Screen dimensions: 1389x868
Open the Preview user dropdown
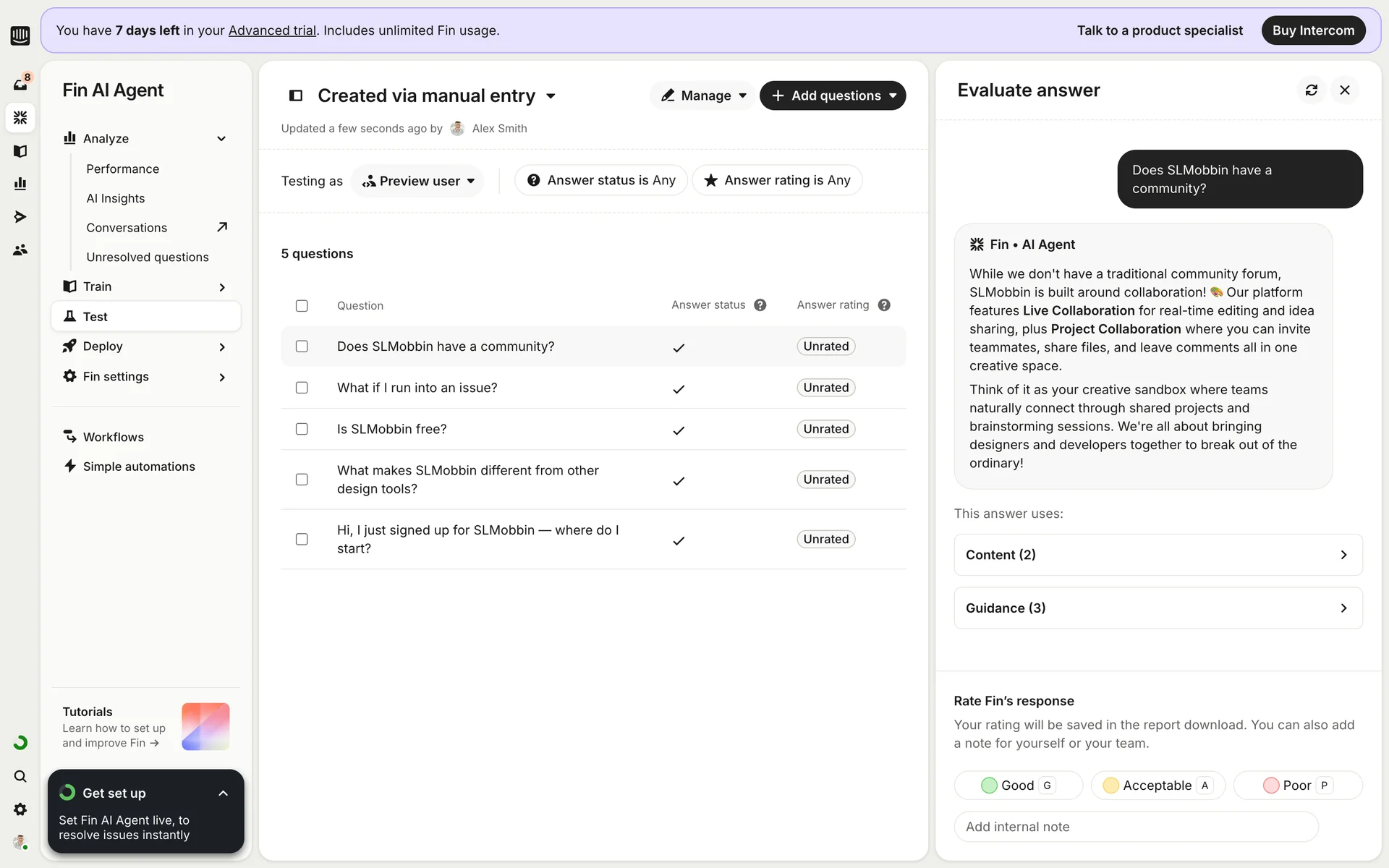(418, 181)
